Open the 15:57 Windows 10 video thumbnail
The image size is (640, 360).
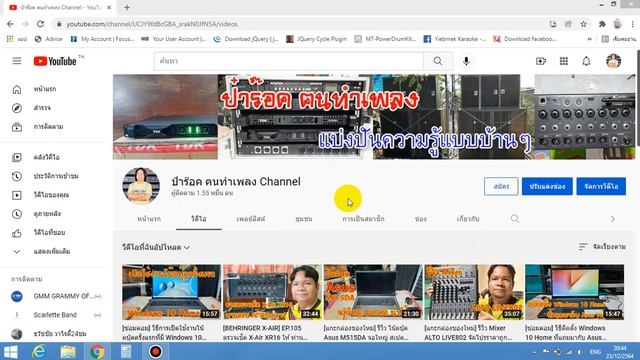tap(171, 292)
